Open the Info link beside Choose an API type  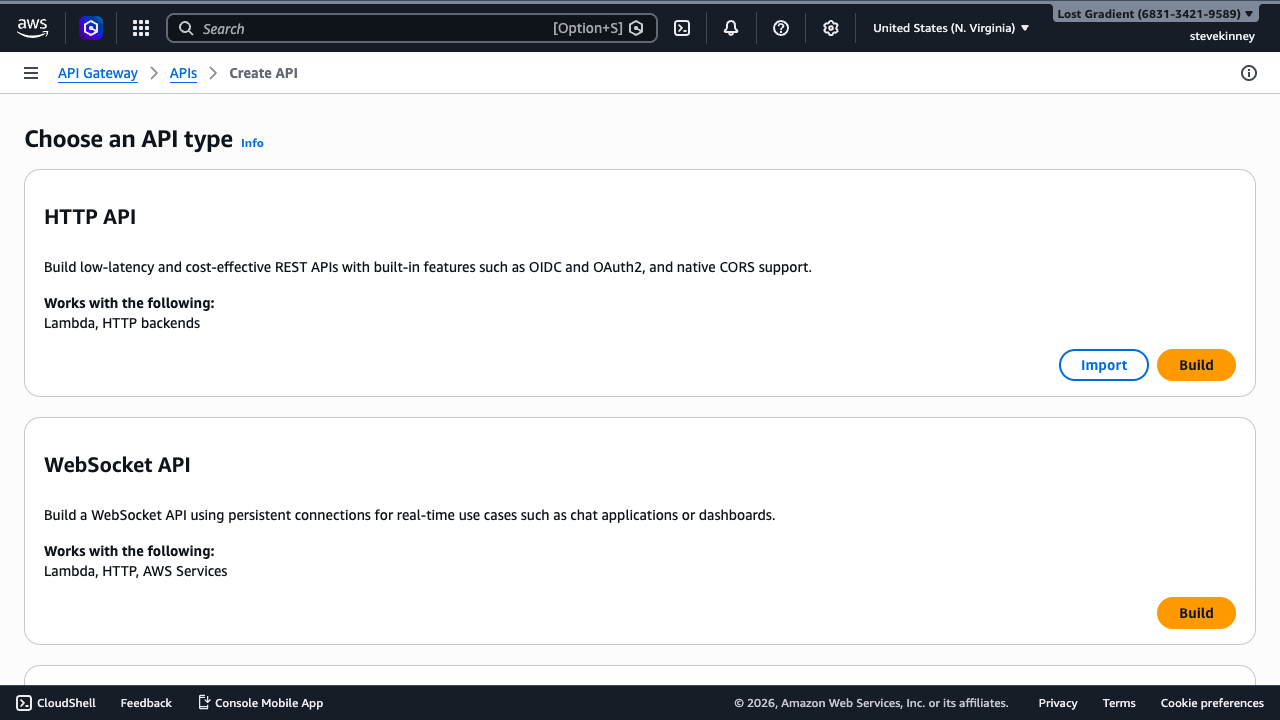click(252, 143)
